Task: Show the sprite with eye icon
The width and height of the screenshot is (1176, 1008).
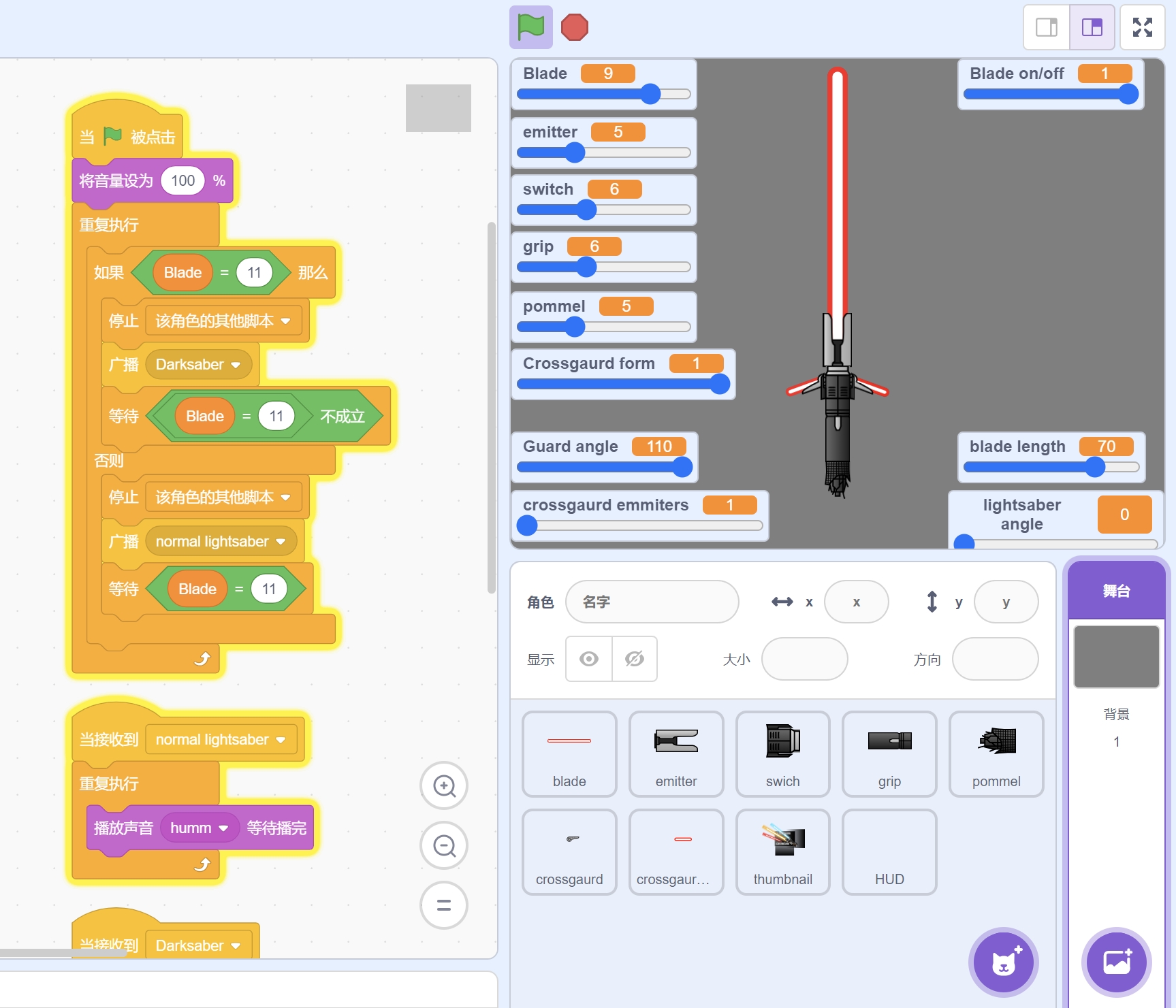Action: (589, 659)
